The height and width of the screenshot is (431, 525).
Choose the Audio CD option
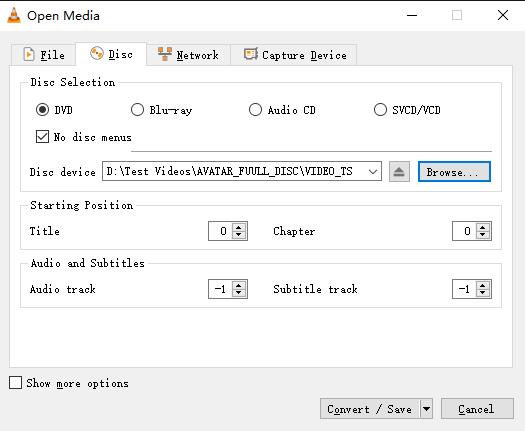[255, 110]
